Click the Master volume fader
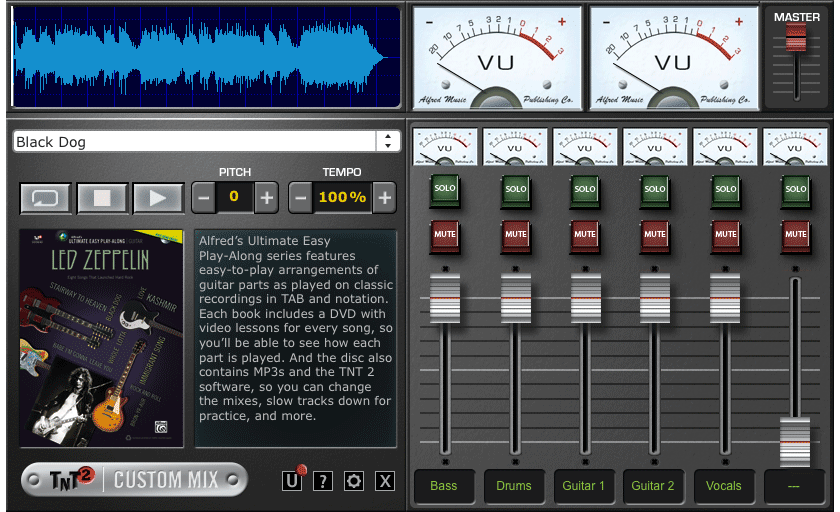 point(796,40)
